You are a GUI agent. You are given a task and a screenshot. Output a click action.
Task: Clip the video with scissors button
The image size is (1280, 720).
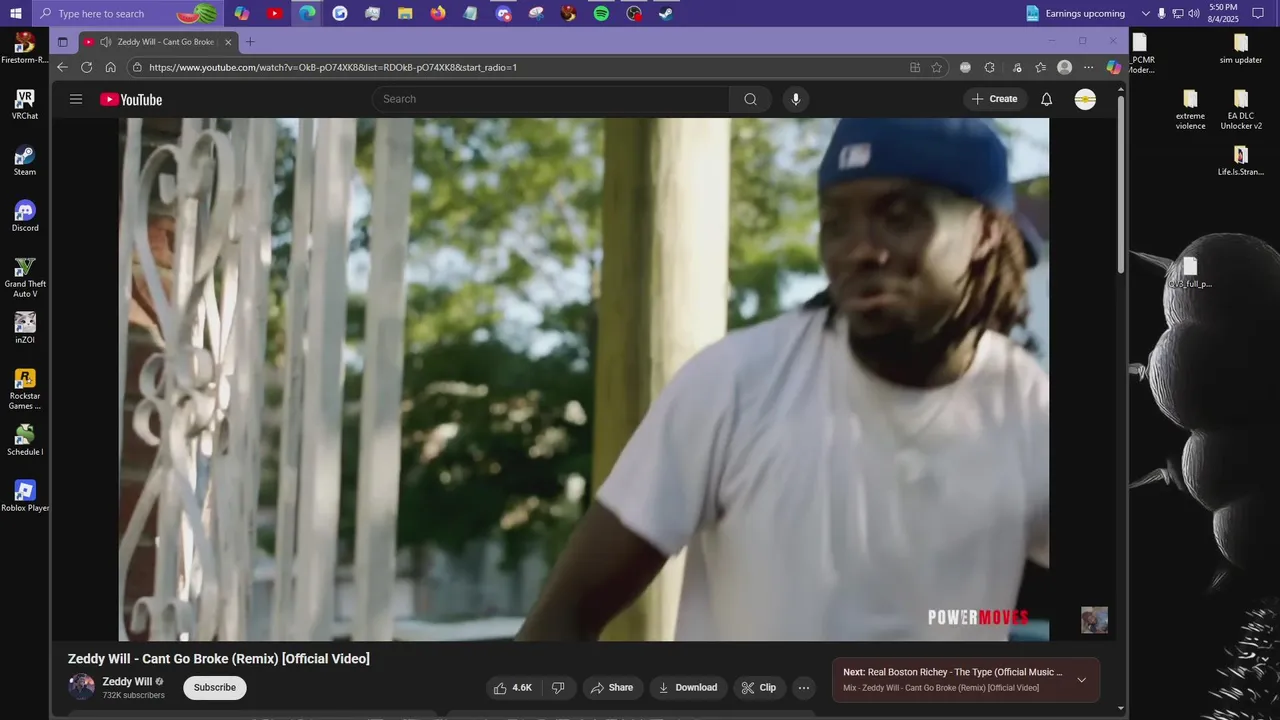pyautogui.click(x=759, y=688)
